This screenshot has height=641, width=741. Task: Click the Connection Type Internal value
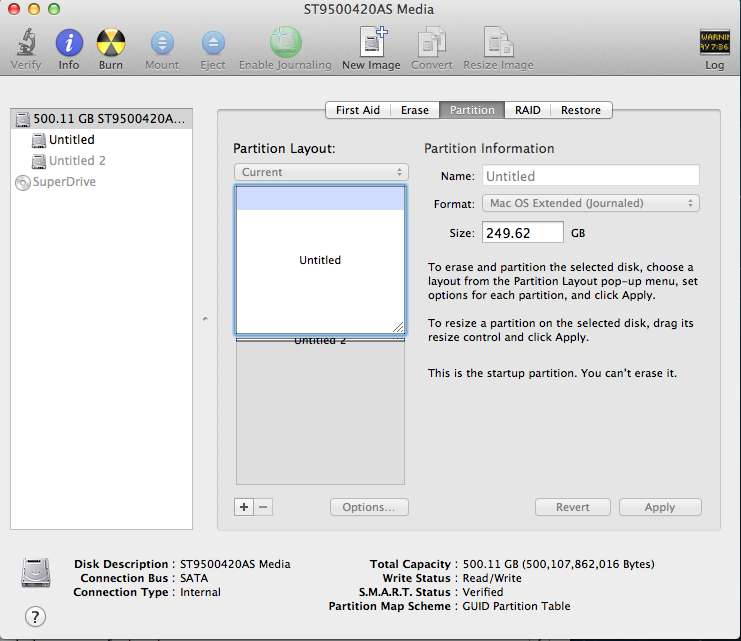[x=200, y=592]
